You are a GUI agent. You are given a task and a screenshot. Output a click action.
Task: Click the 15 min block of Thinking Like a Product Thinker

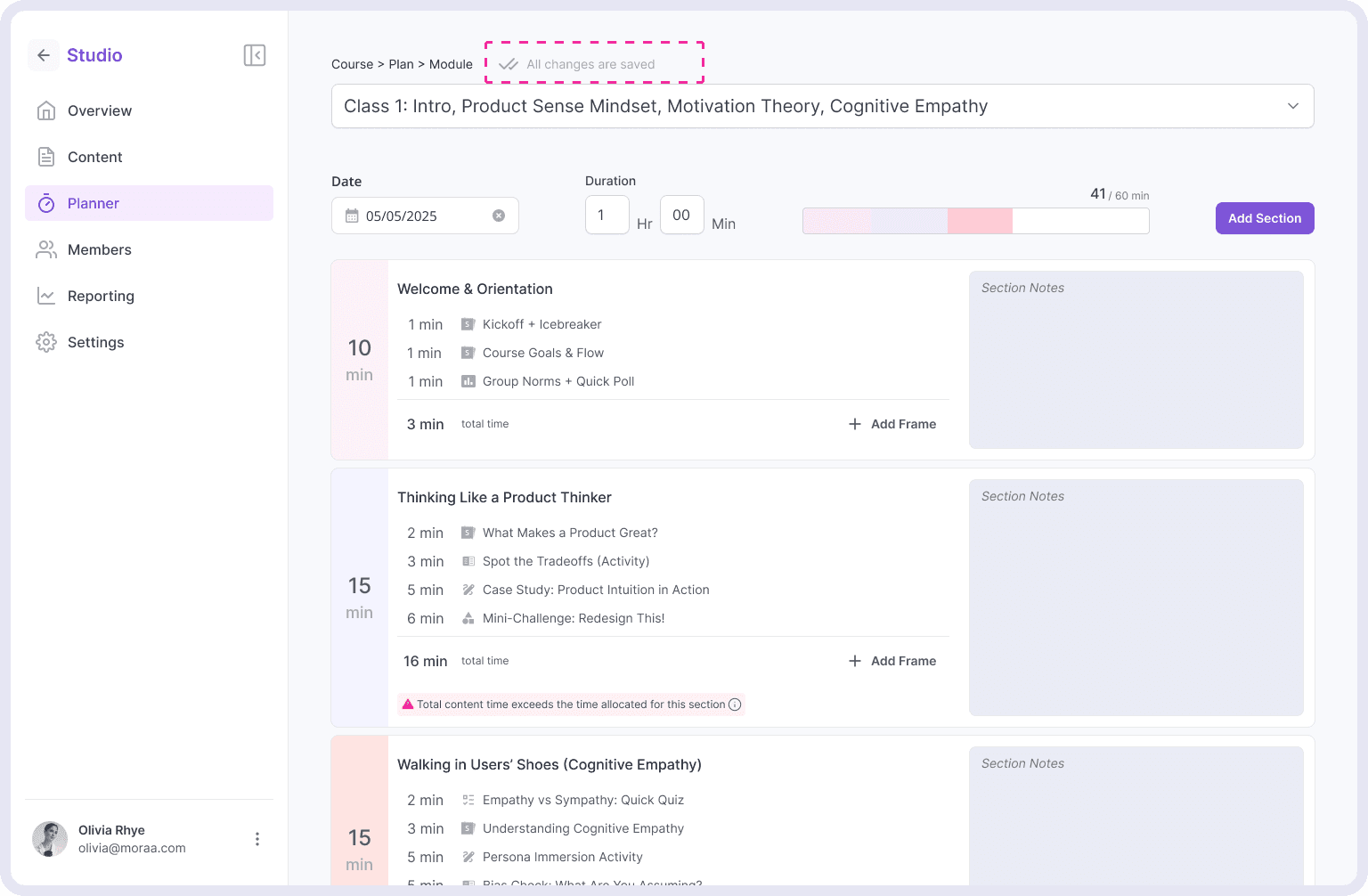360,598
